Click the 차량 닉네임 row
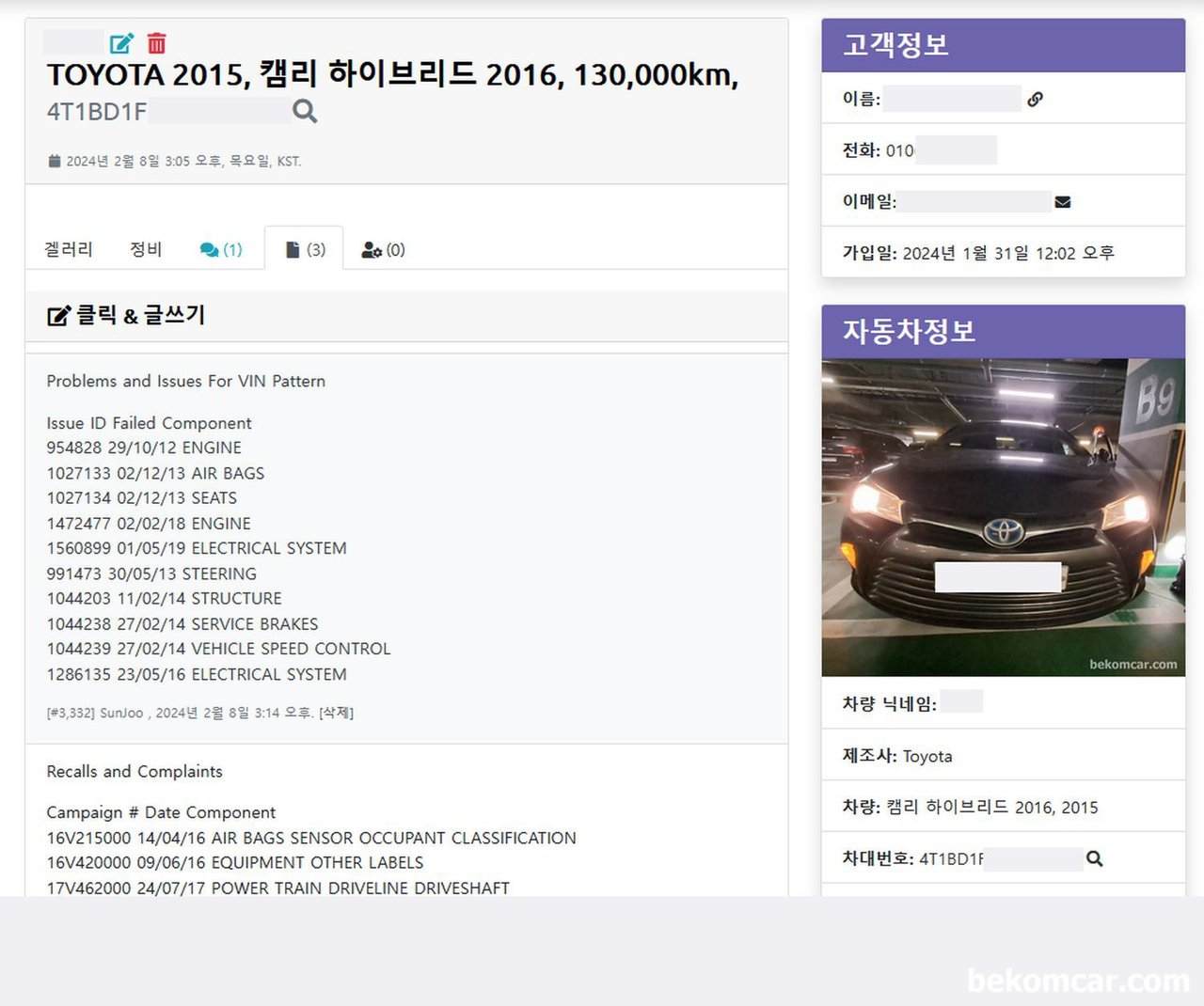The image size is (1204, 1006). (1003, 703)
